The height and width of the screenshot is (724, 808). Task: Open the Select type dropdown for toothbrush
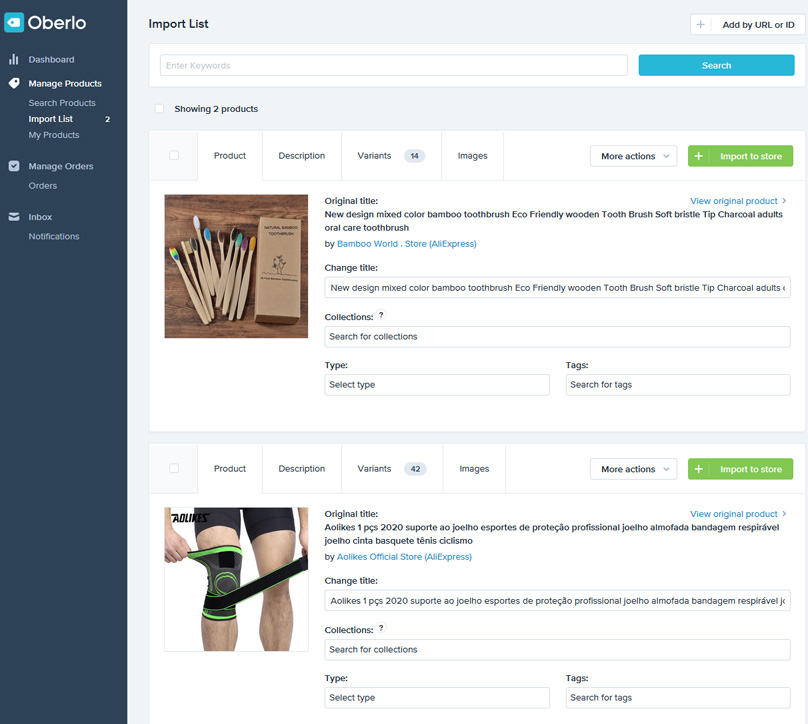[437, 385]
